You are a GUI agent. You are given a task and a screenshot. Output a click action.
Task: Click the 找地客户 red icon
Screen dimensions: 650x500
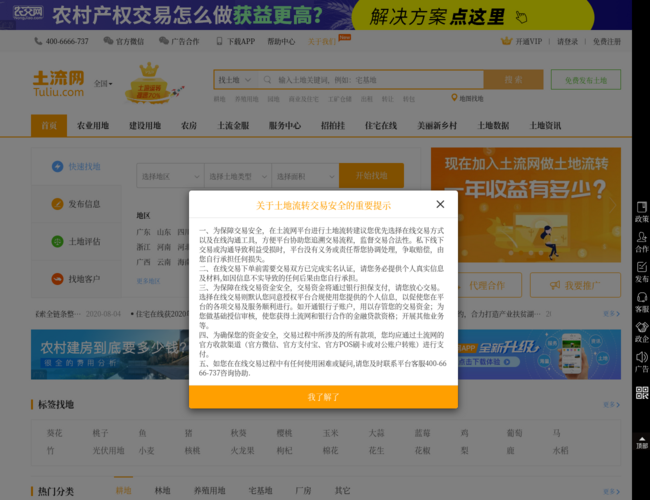[x=57, y=279]
